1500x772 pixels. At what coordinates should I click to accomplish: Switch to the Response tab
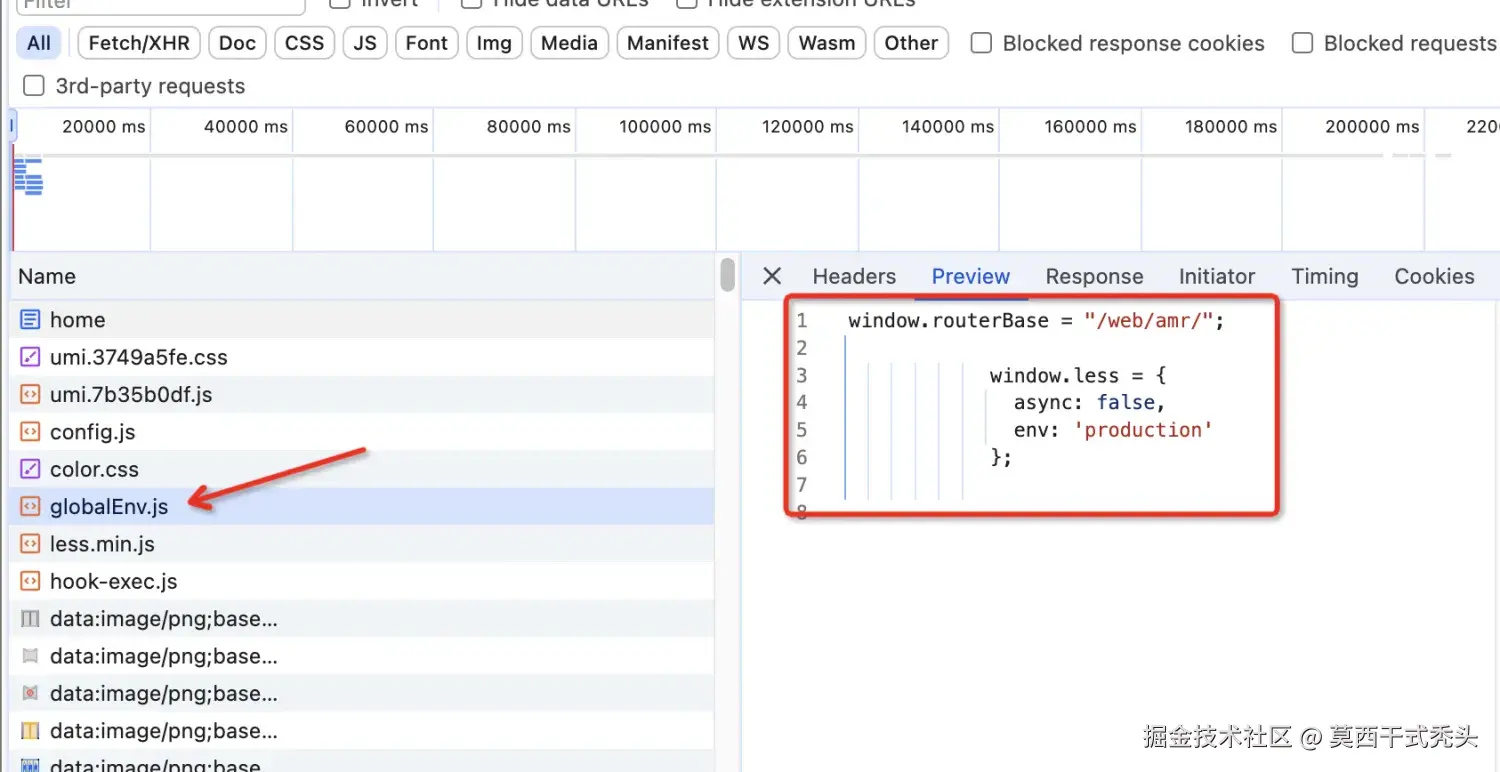(1094, 277)
